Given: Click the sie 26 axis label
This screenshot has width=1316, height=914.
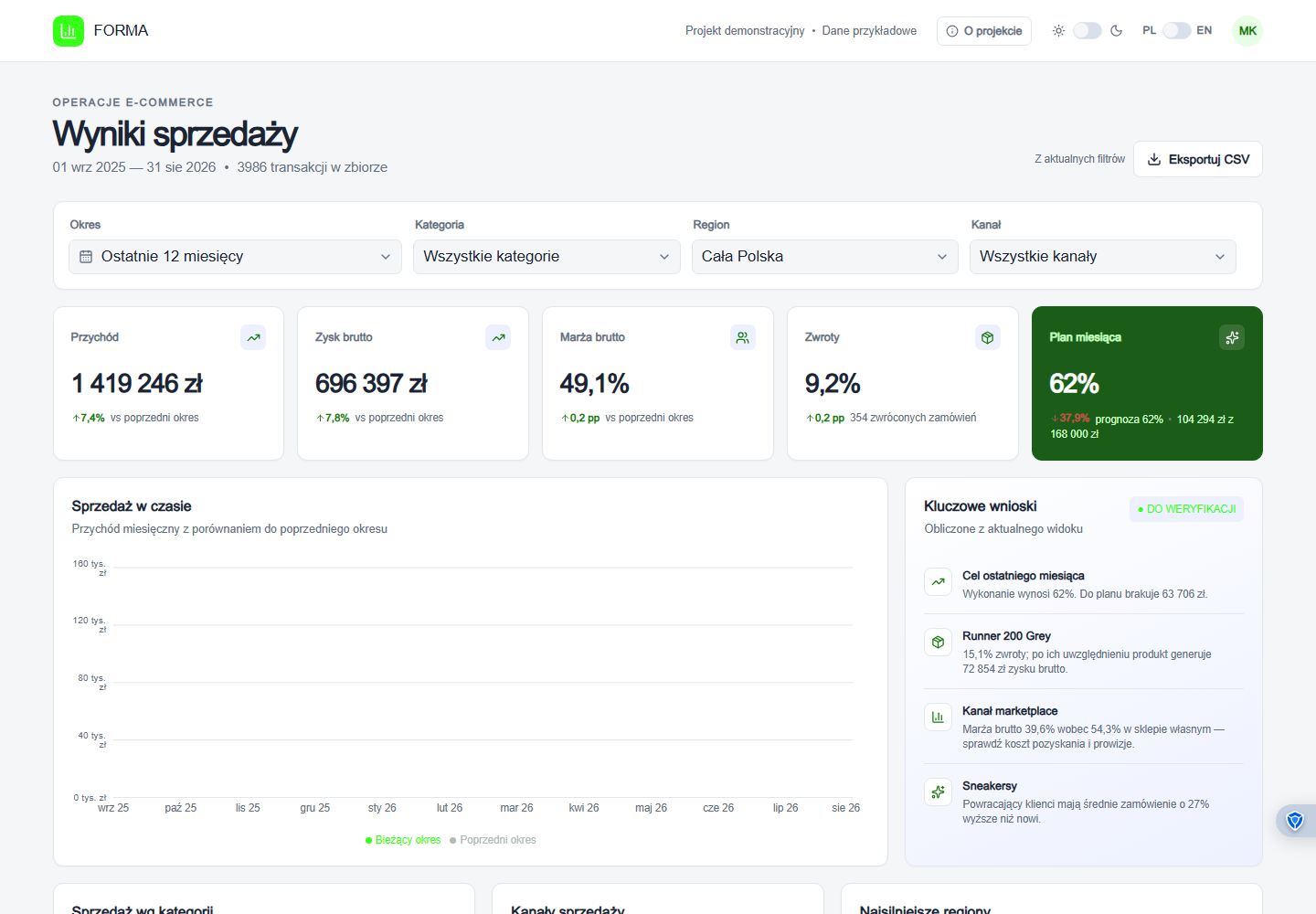Looking at the screenshot, I should [x=846, y=808].
